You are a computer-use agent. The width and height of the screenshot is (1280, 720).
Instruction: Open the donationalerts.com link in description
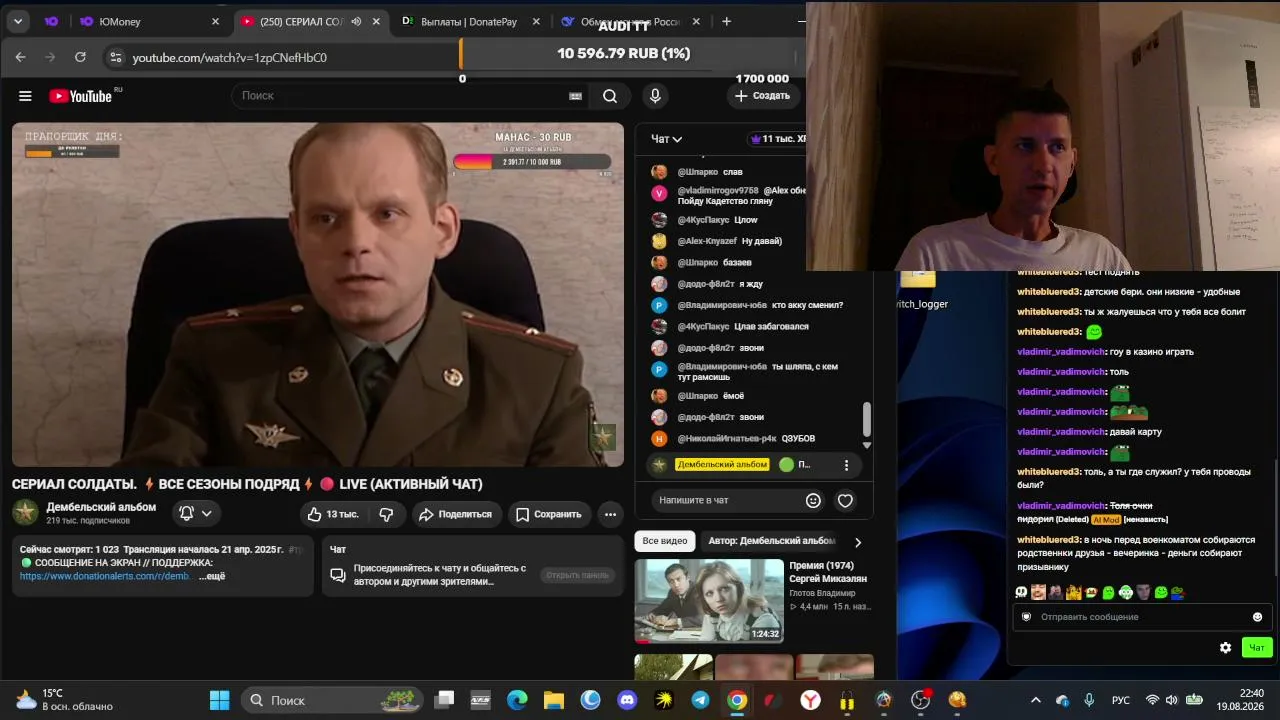point(105,576)
